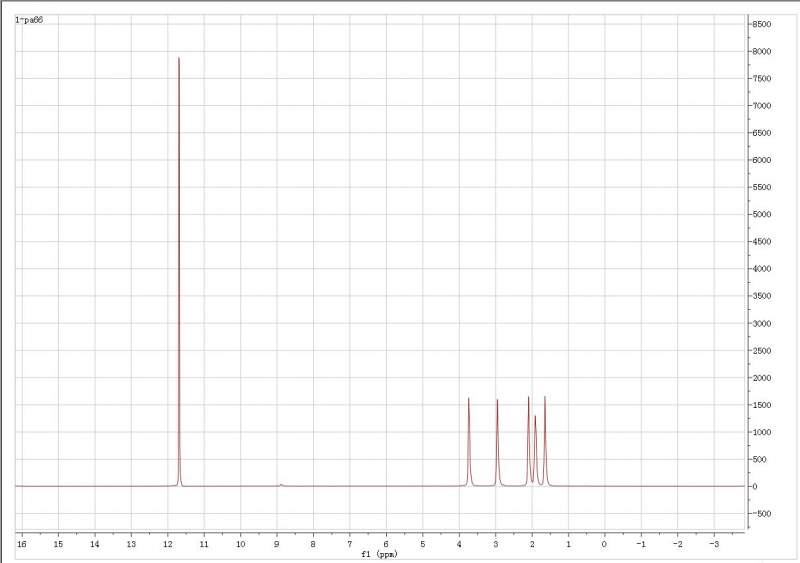This screenshot has width=800, height=563.
Task: Click the '7' tick on the ppm axis
Action: coord(349,544)
